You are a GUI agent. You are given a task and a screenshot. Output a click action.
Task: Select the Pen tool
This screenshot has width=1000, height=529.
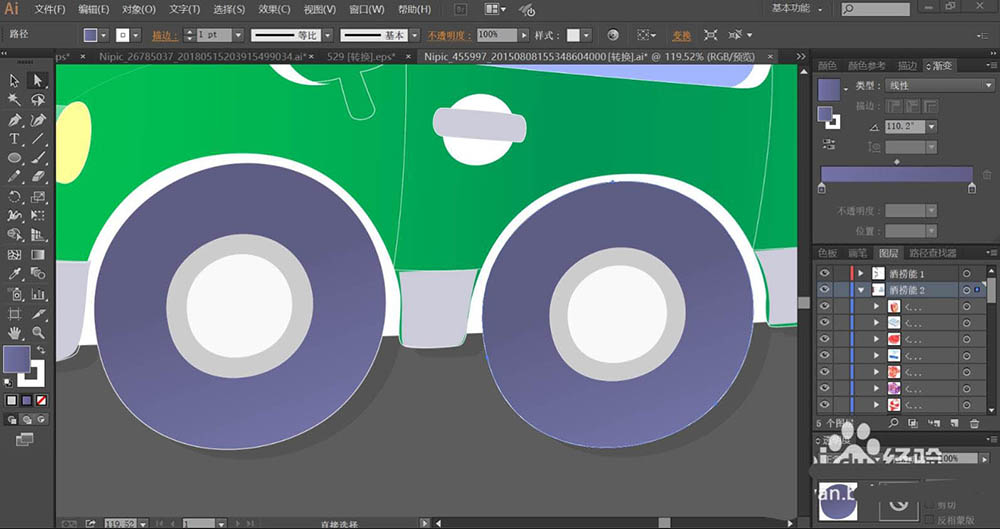[x=15, y=119]
